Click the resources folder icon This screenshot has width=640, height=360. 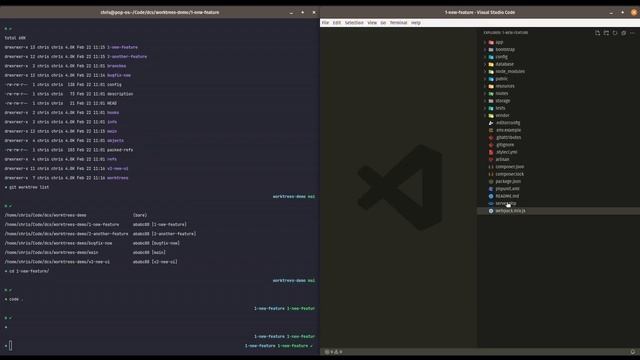pyautogui.click(x=491, y=86)
